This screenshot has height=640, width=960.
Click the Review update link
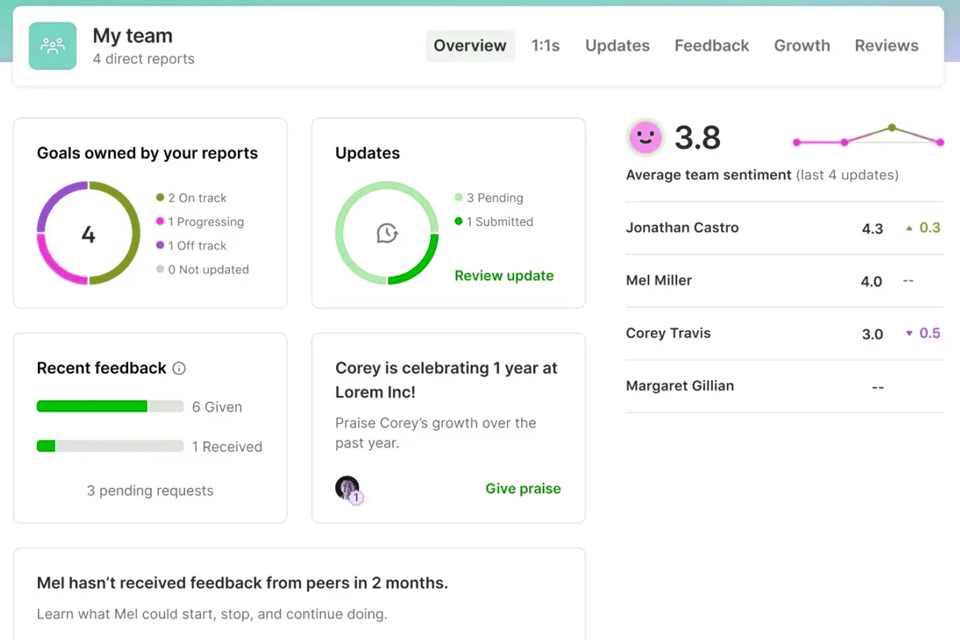[x=504, y=276]
